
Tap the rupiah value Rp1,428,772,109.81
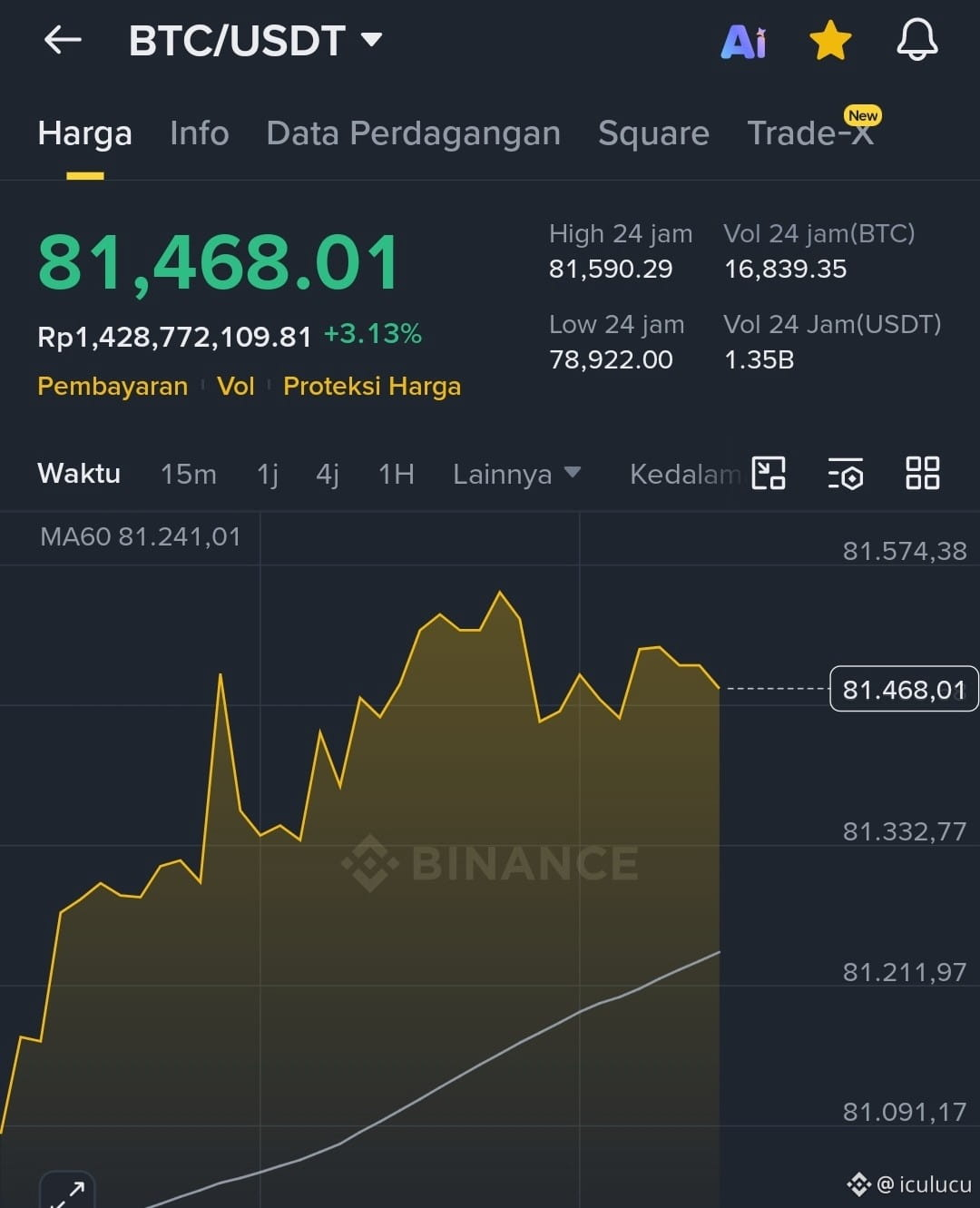174,337
